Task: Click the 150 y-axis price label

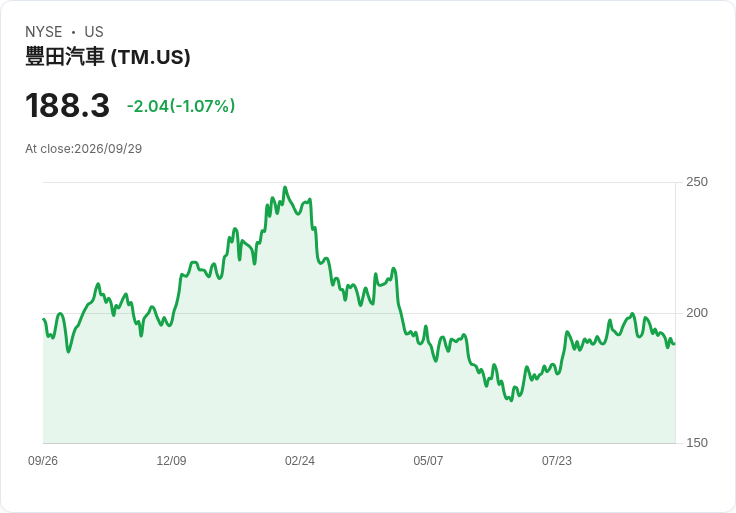Action: (x=697, y=443)
